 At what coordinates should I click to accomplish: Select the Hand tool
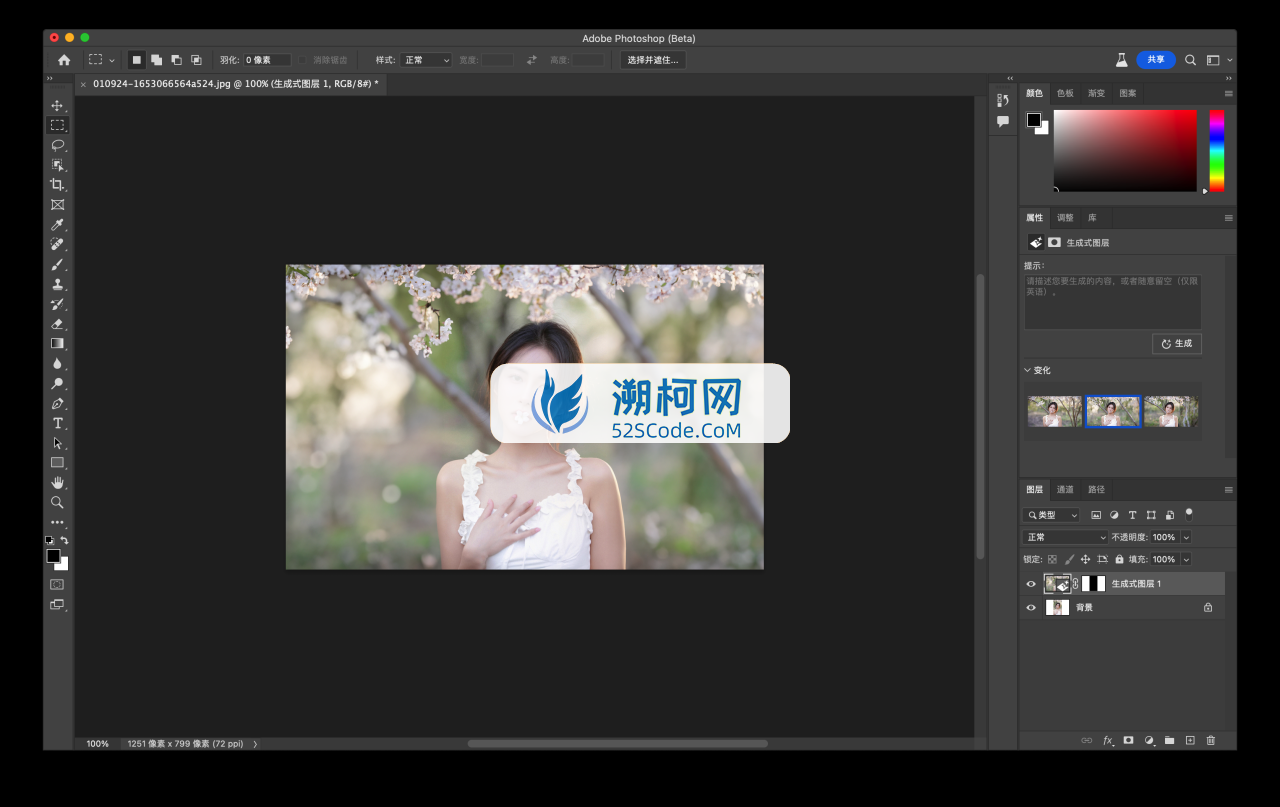57,482
